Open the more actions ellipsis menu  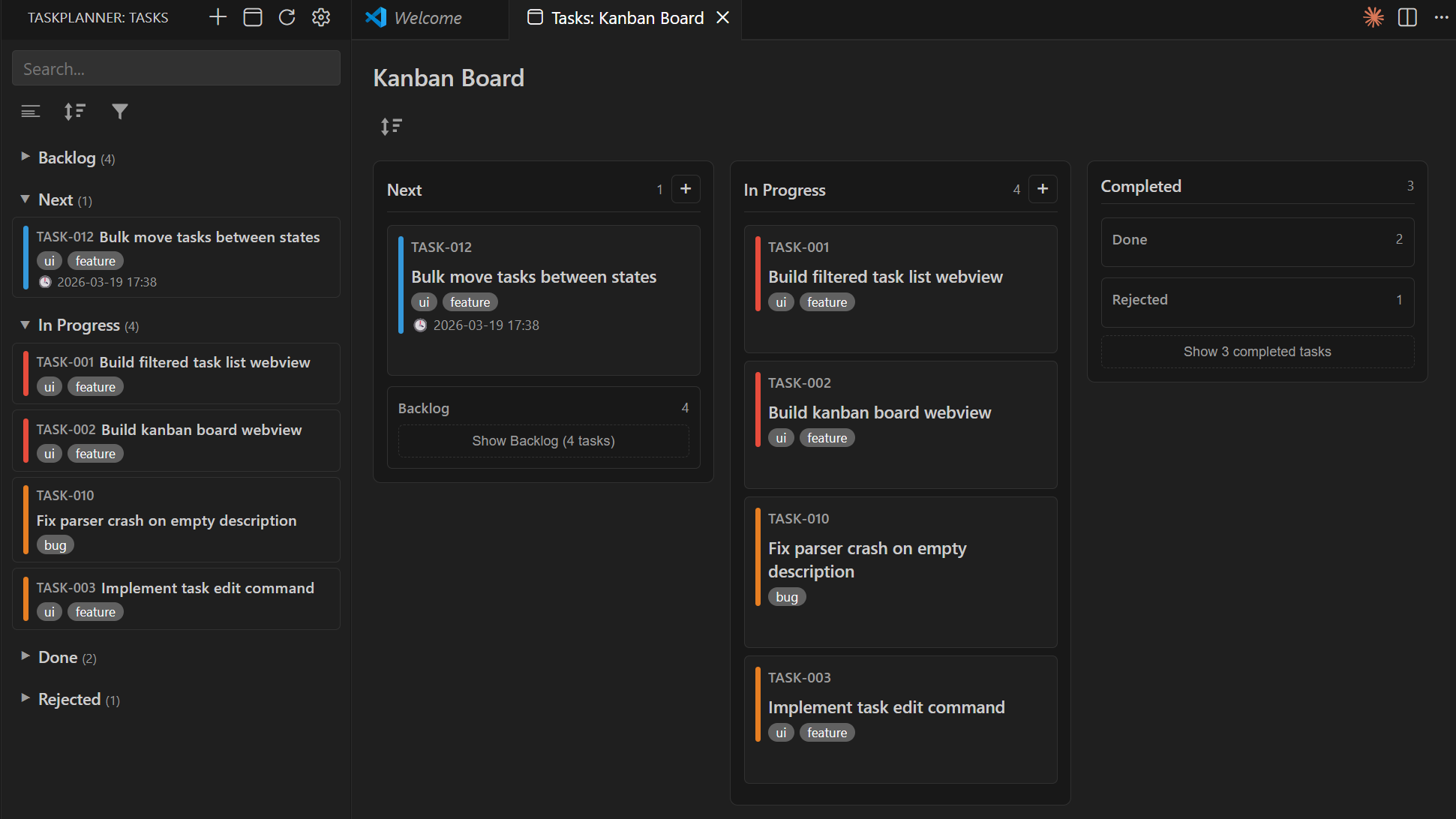coord(1441,17)
